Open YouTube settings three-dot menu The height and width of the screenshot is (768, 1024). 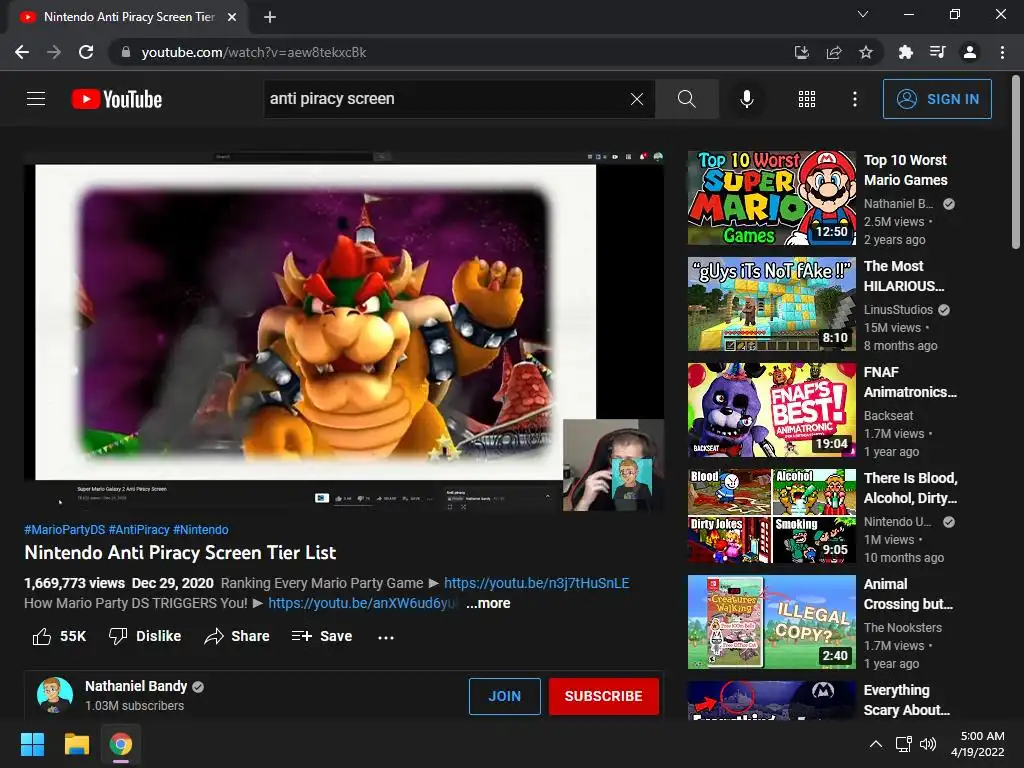854,99
